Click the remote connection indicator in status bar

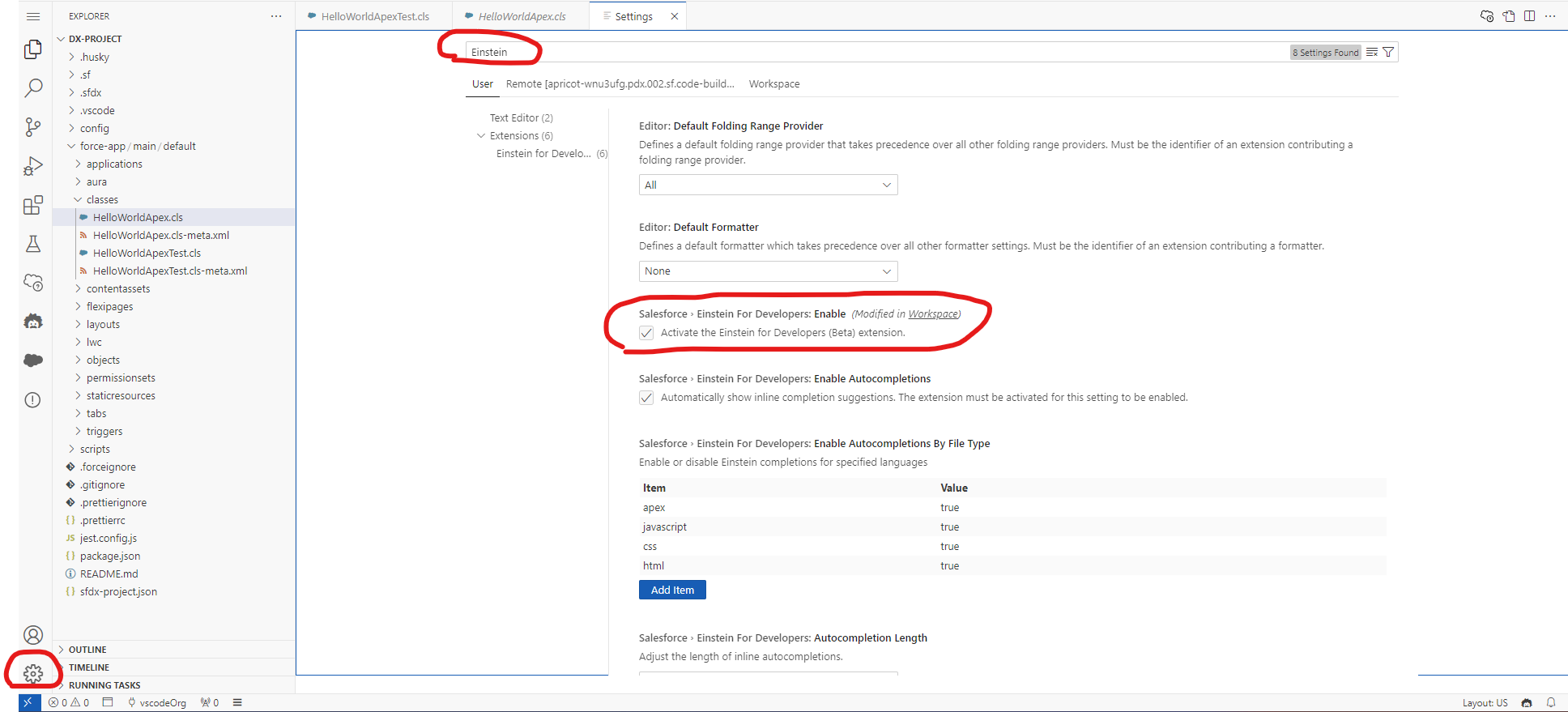click(x=29, y=702)
